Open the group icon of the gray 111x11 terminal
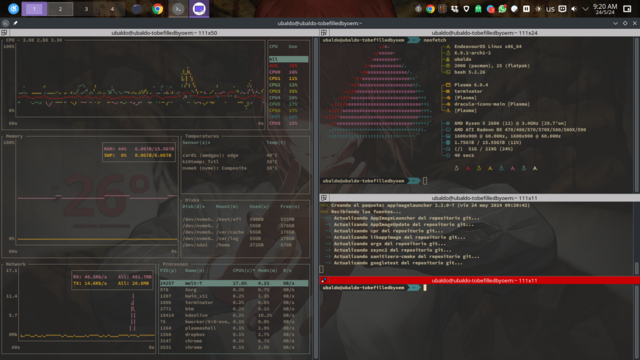640x360 pixels. click(x=324, y=198)
